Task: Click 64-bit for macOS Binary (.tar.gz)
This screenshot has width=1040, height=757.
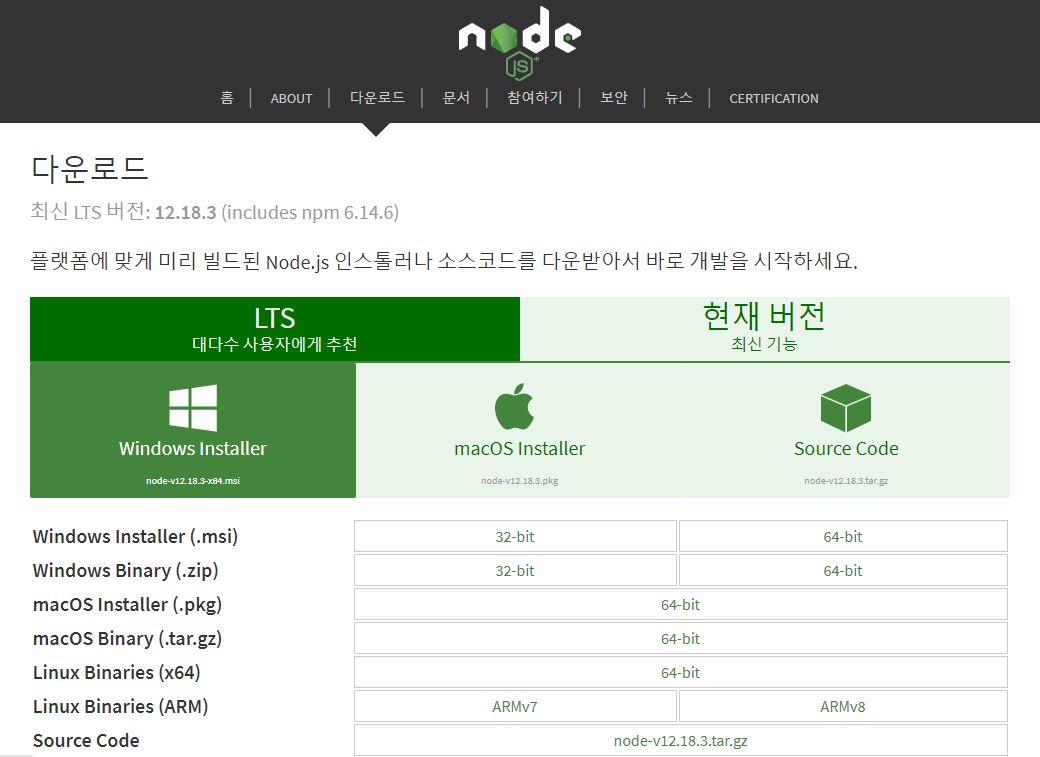Action: coord(681,638)
